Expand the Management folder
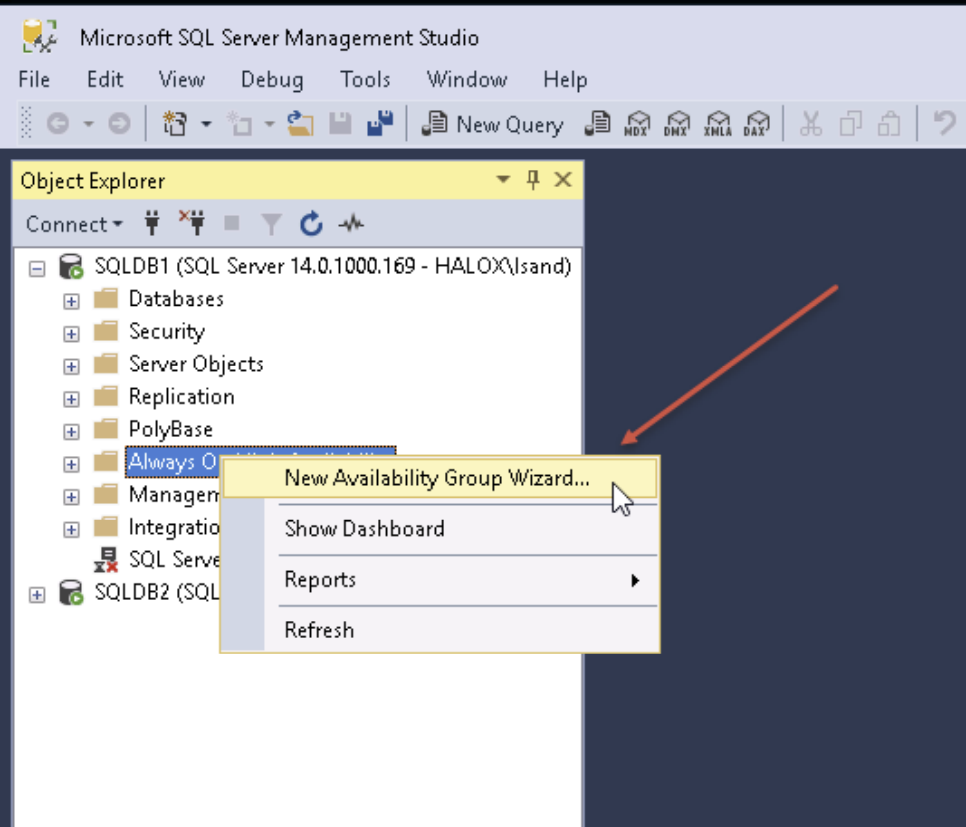The width and height of the screenshot is (966, 827). pos(71,497)
